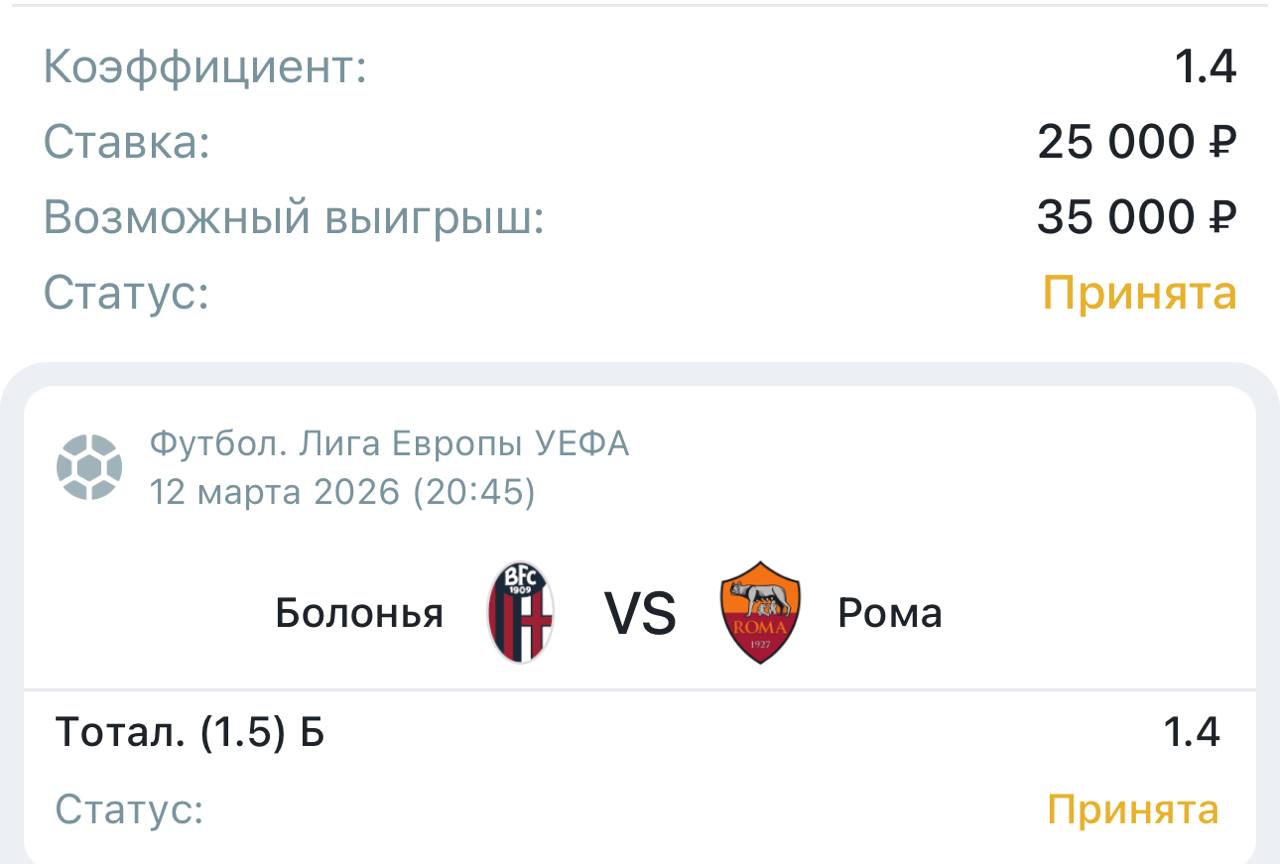This screenshot has width=1280, height=864.
Task: Click the Статус label under Возможный выигрыш
Action: [126, 293]
